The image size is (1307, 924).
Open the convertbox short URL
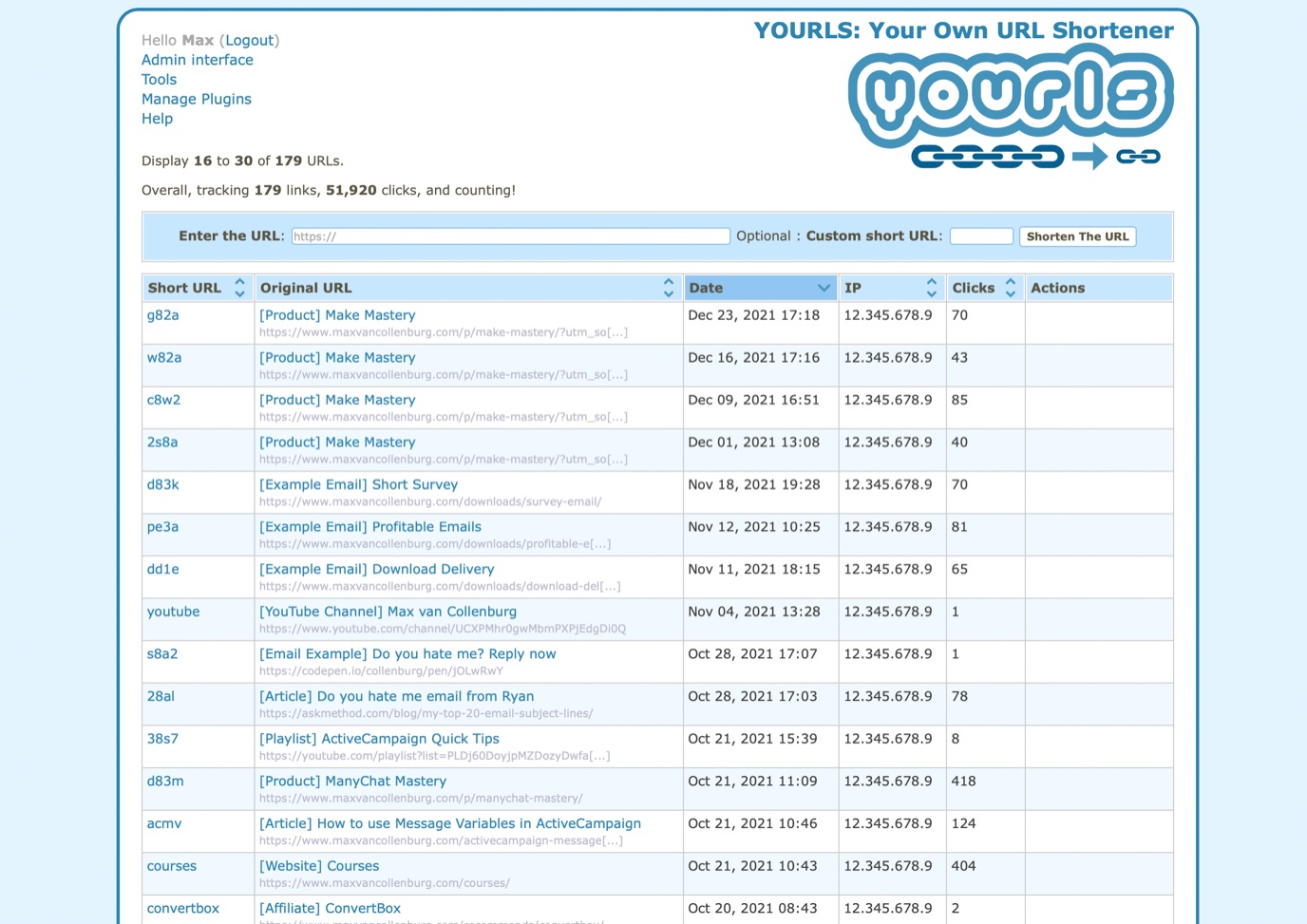point(183,909)
